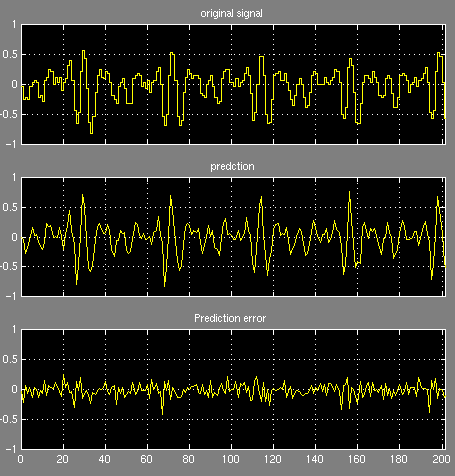Click the 0.5 y-tick of predction plot
The width and height of the screenshot is (455, 476).
10,207
